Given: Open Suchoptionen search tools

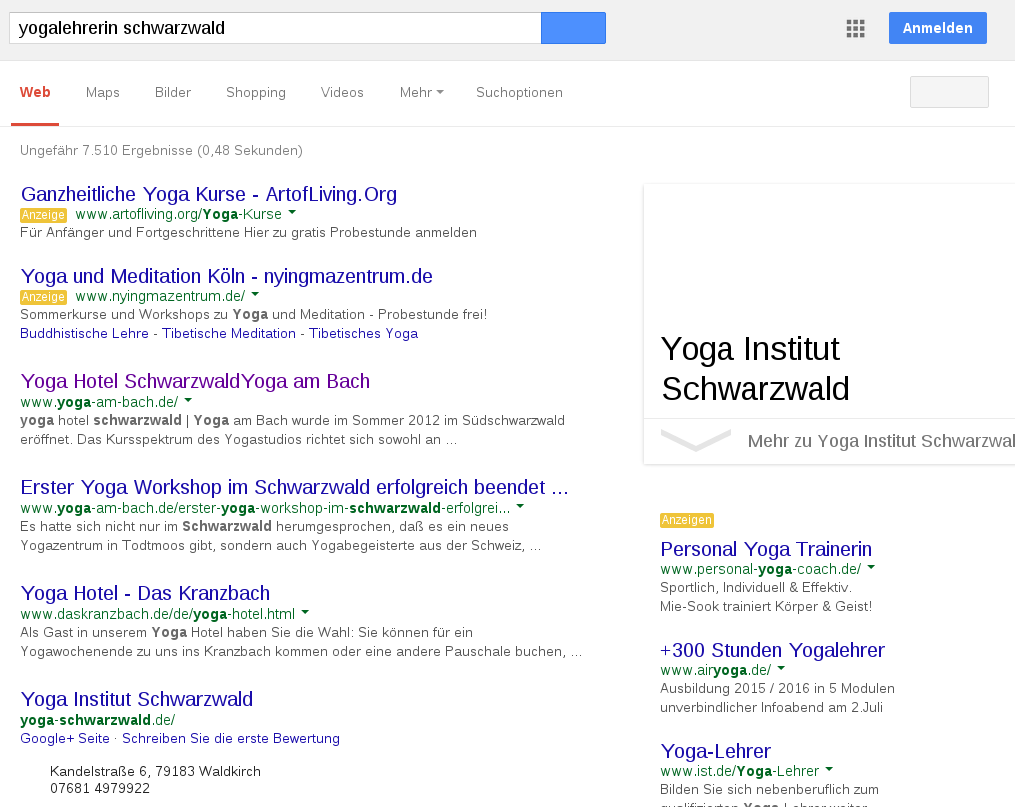Looking at the screenshot, I should (519, 93).
